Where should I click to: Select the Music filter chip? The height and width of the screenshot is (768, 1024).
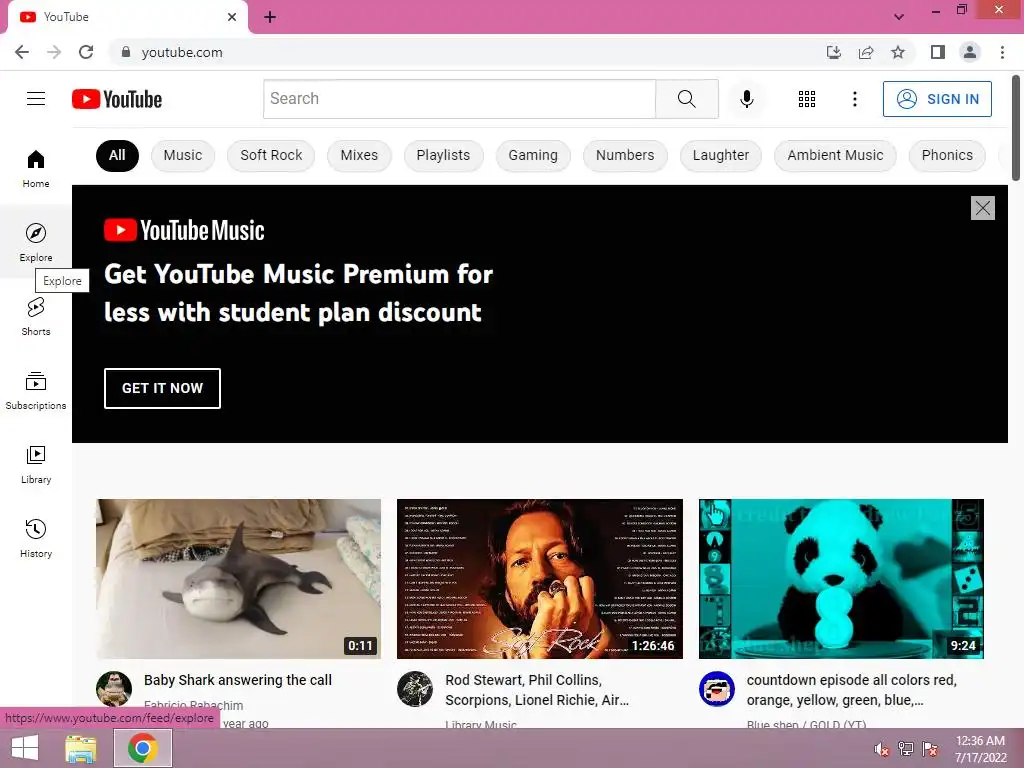(x=183, y=155)
